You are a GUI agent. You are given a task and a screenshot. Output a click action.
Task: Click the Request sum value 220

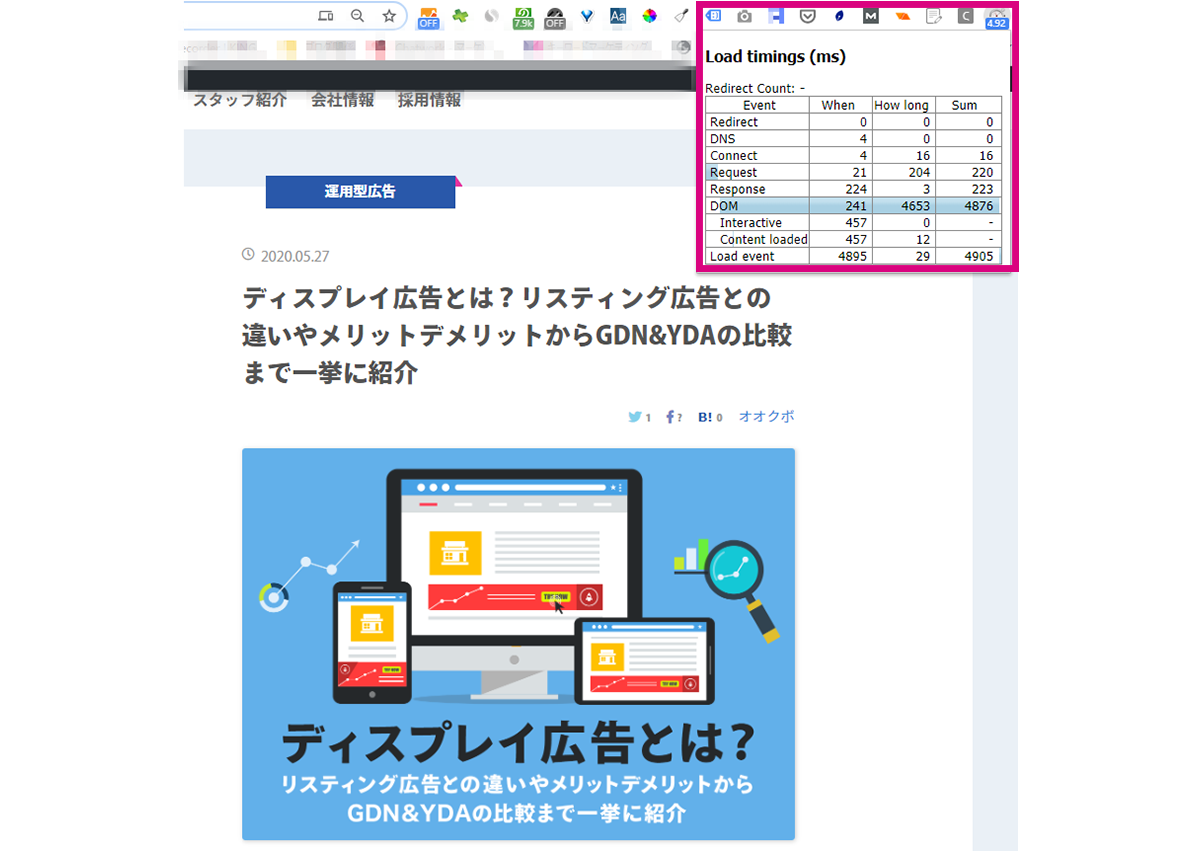point(982,173)
